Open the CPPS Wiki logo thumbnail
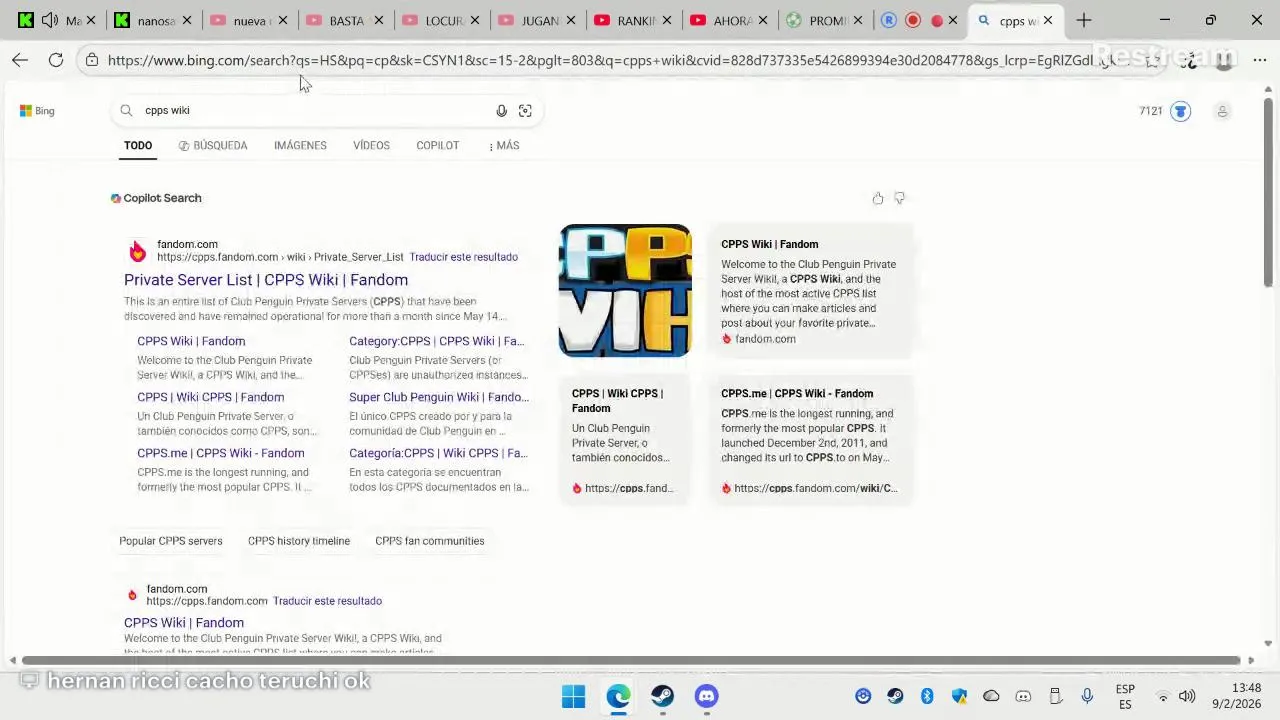 tap(625, 291)
